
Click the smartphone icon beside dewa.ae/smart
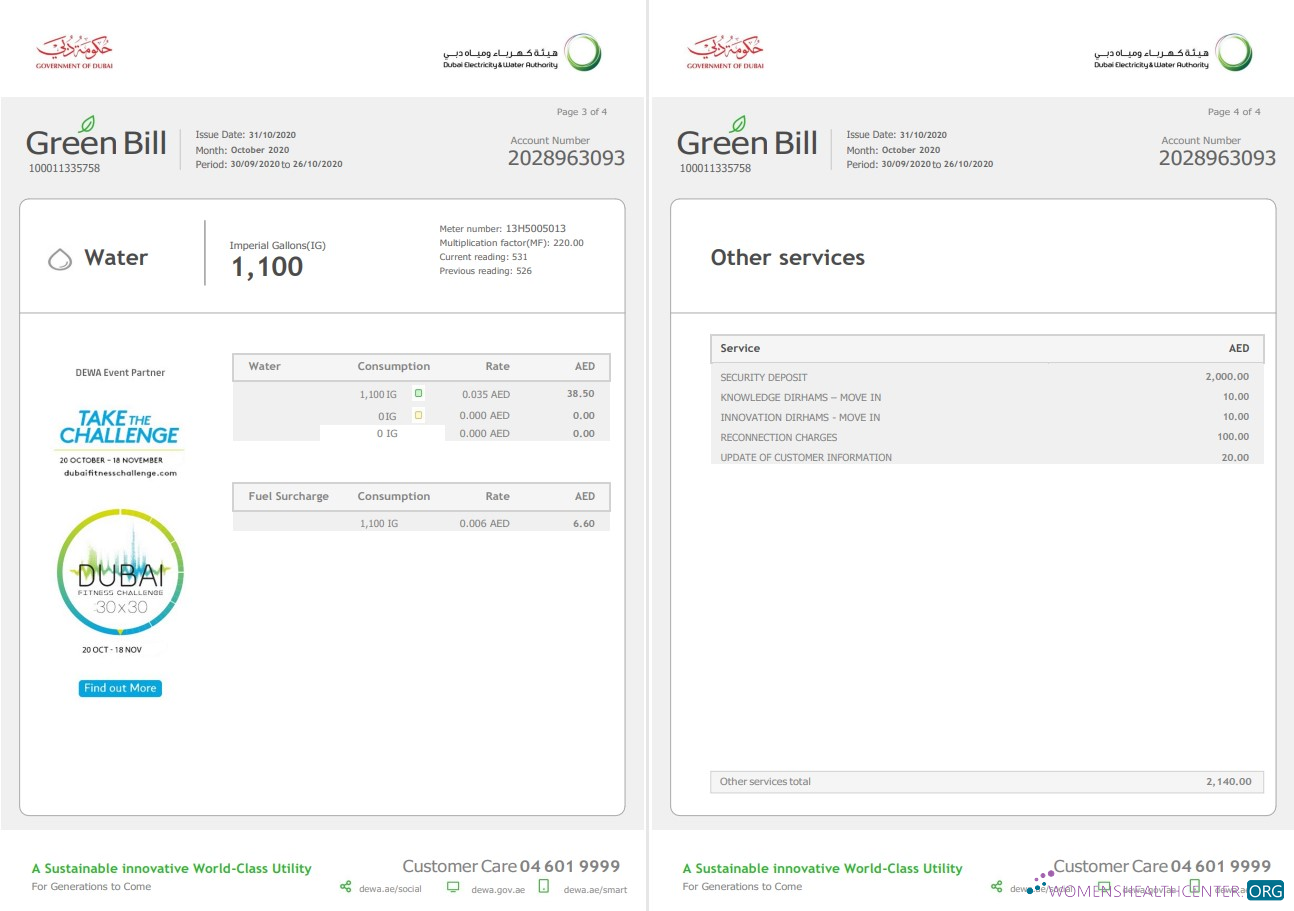click(543, 887)
